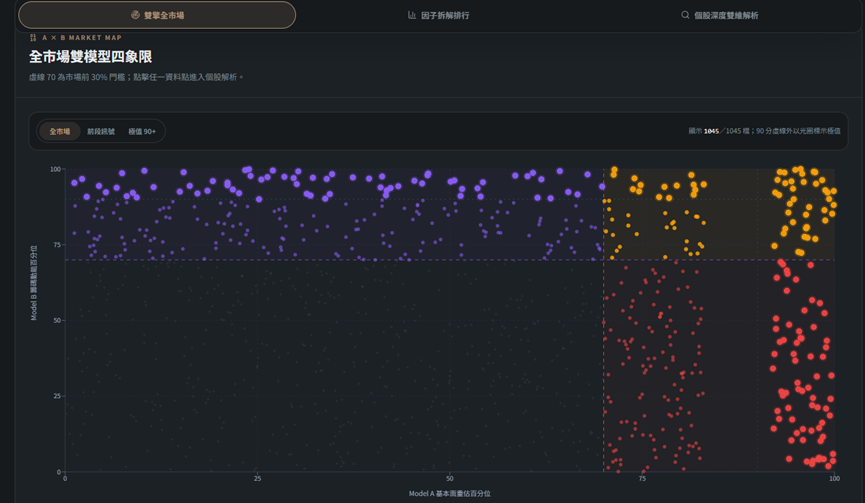Click the bar chart icon beside 因子拆解排行
Image resolution: width=865 pixels, height=503 pixels.
(412, 15)
